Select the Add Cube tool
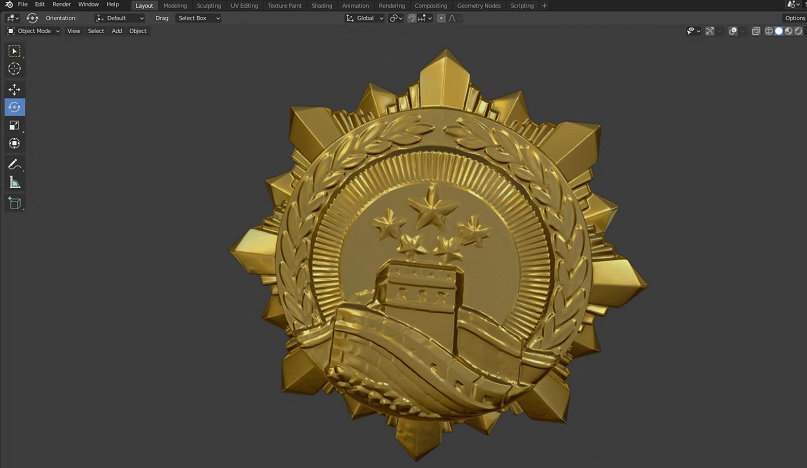 click(x=14, y=203)
